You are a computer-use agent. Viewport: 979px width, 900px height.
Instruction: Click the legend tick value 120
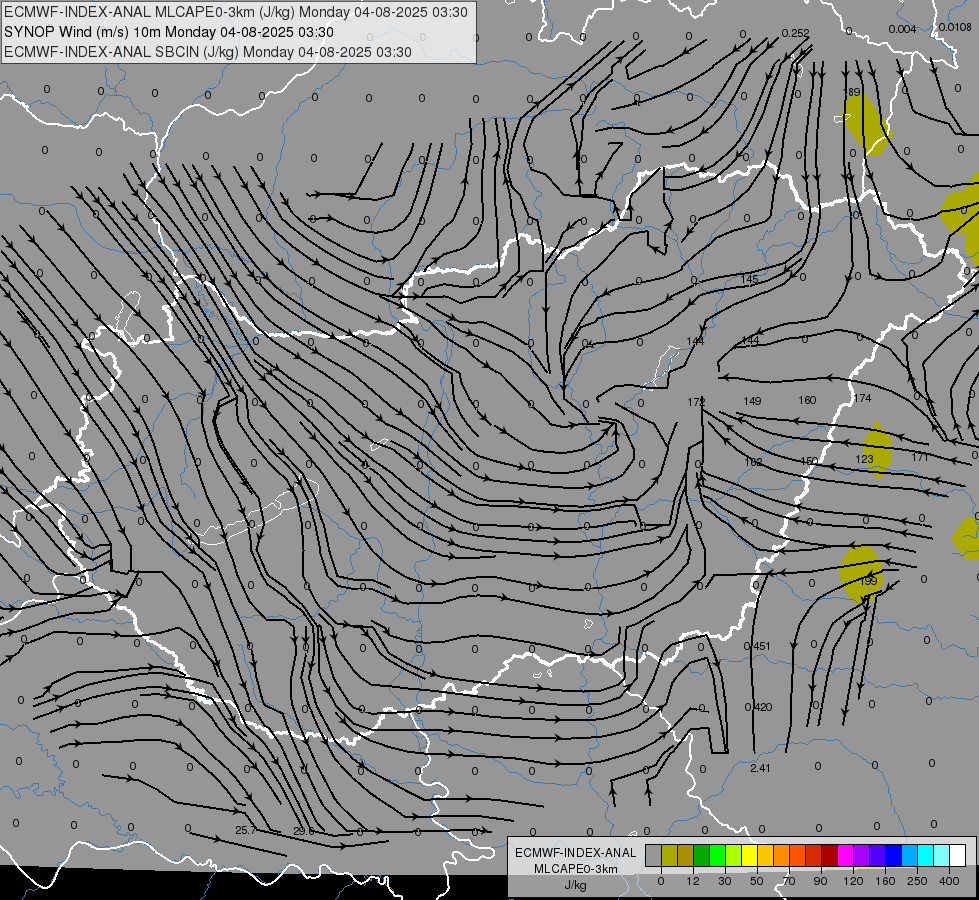(x=853, y=881)
